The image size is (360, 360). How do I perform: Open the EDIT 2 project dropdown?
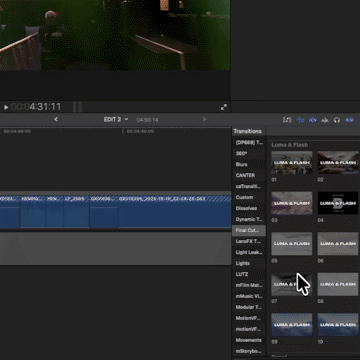pos(116,119)
